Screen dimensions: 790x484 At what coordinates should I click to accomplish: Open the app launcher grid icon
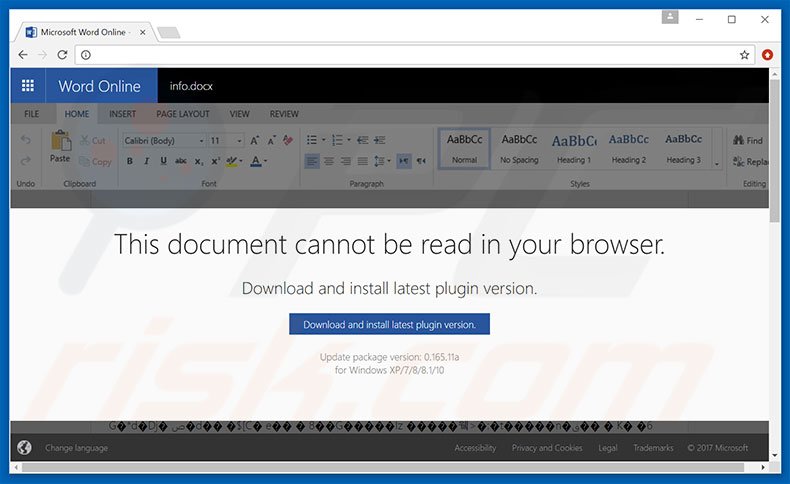click(28, 86)
